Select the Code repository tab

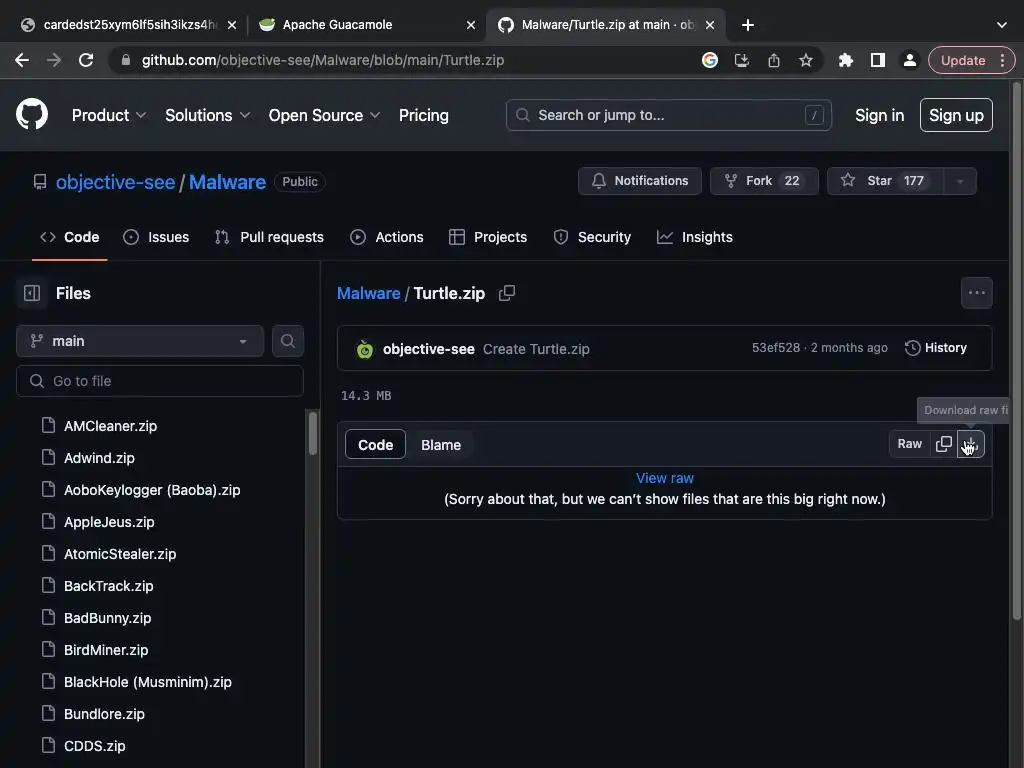(x=70, y=237)
